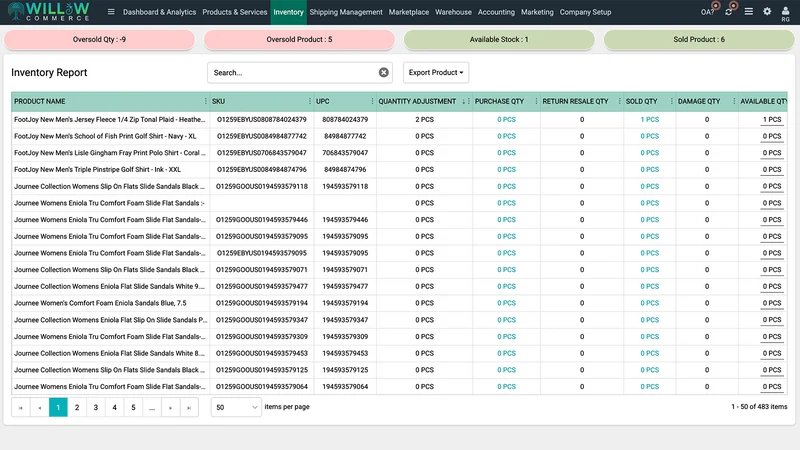
Task: Sort by the UPC column header
Action: click(x=322, y=101)
